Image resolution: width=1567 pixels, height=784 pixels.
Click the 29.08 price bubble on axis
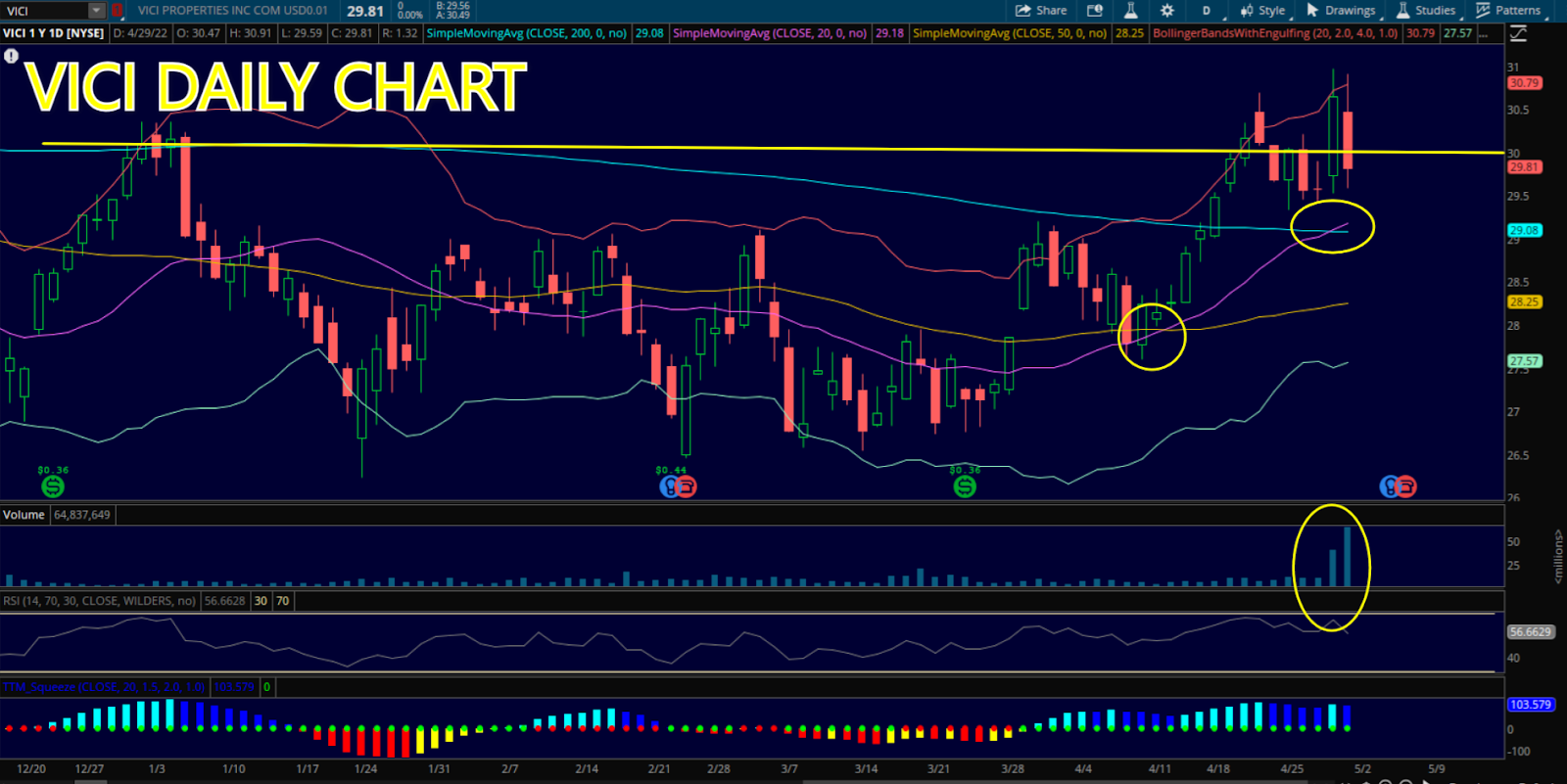click(x=1524, y=231)
